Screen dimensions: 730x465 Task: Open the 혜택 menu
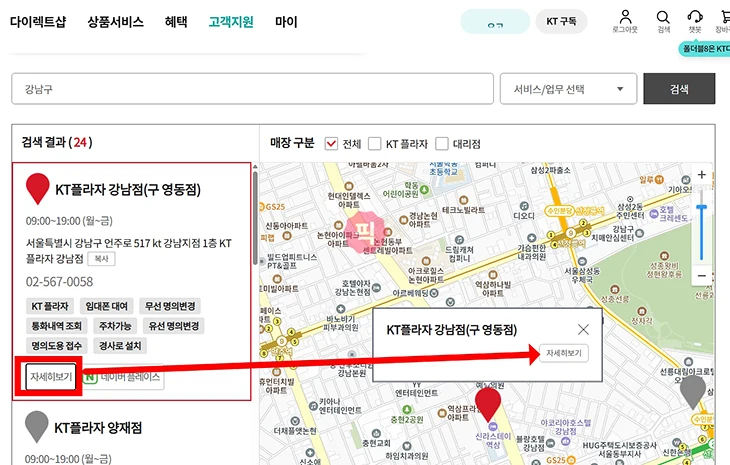[x=176, y=22]
